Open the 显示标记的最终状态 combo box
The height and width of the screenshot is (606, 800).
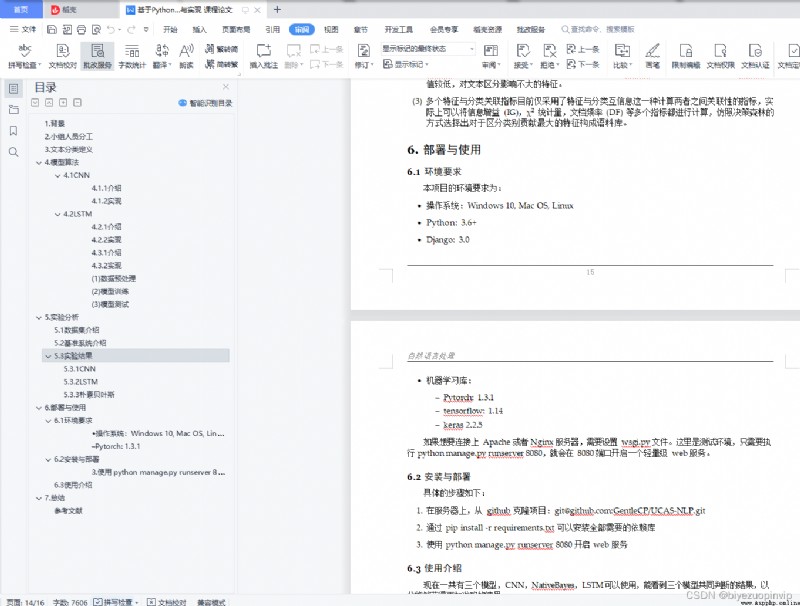[x=428, y=49]
